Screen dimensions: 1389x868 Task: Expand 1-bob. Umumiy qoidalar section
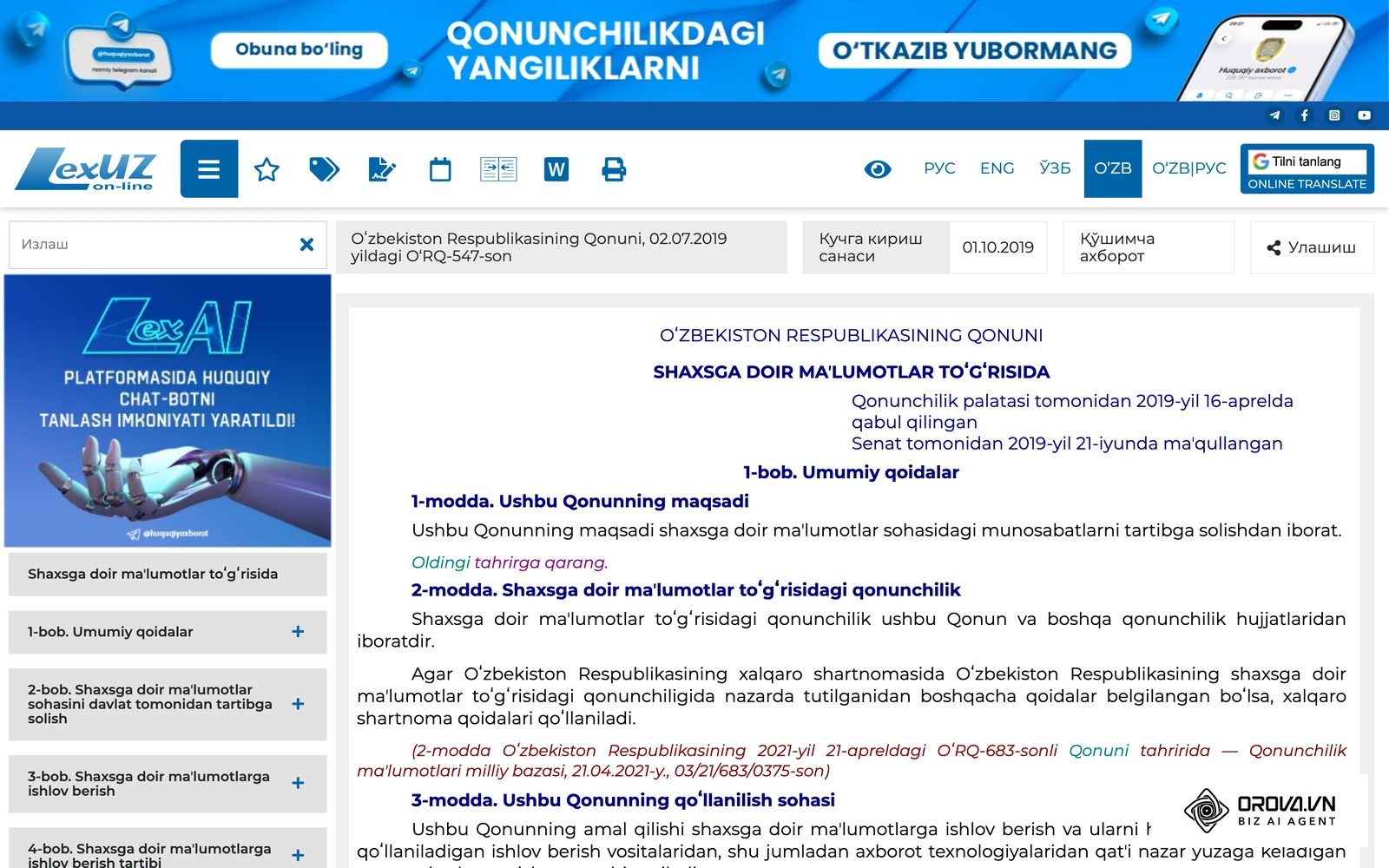(298, 632)
